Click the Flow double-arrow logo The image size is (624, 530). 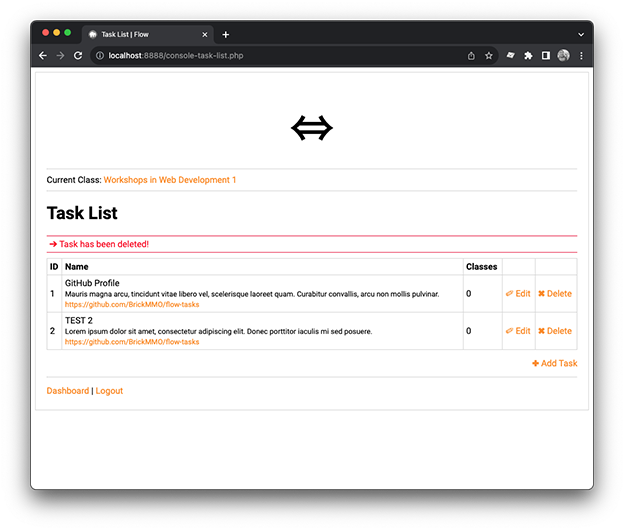(311, 128)
